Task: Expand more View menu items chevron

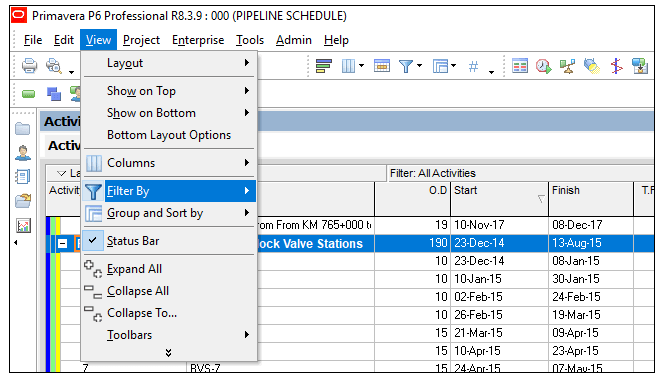Action: pyautogui.click(x=168, y=352)
